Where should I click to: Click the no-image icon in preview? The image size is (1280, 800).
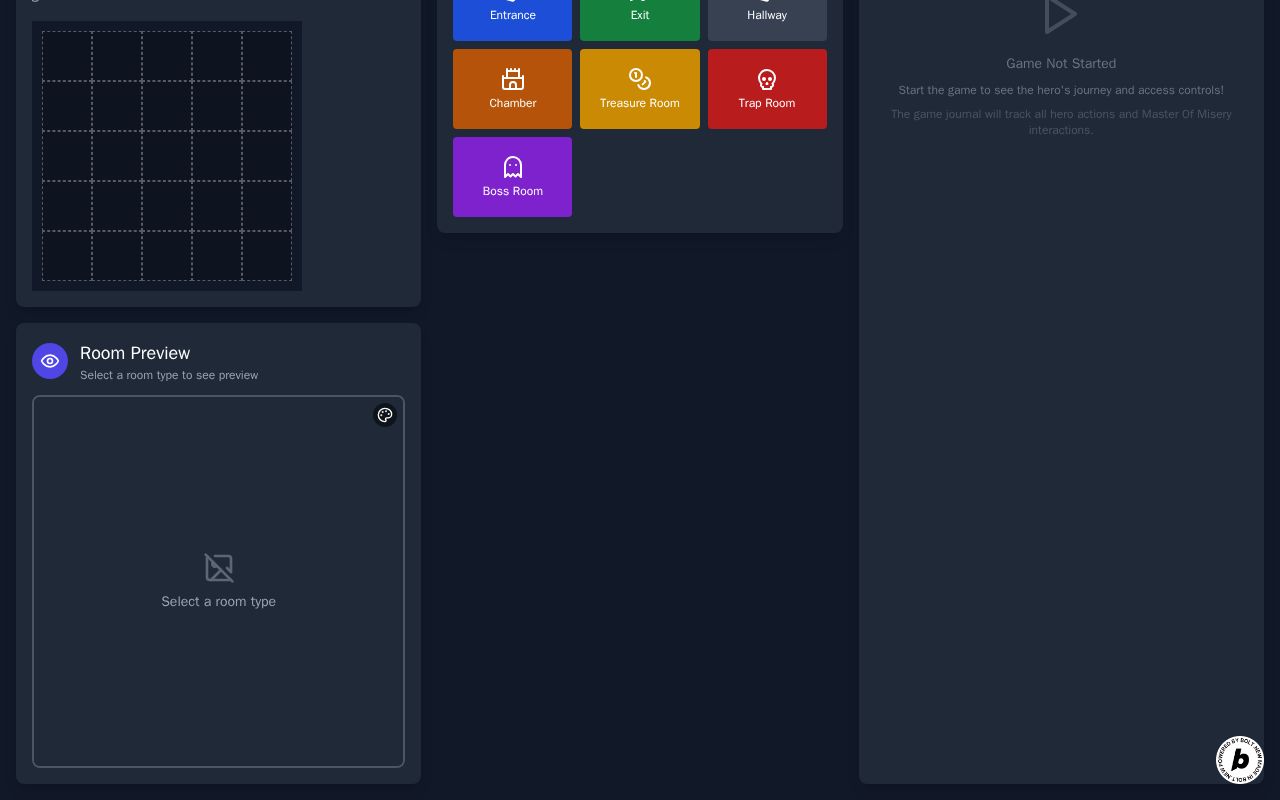tap(219, 568)
